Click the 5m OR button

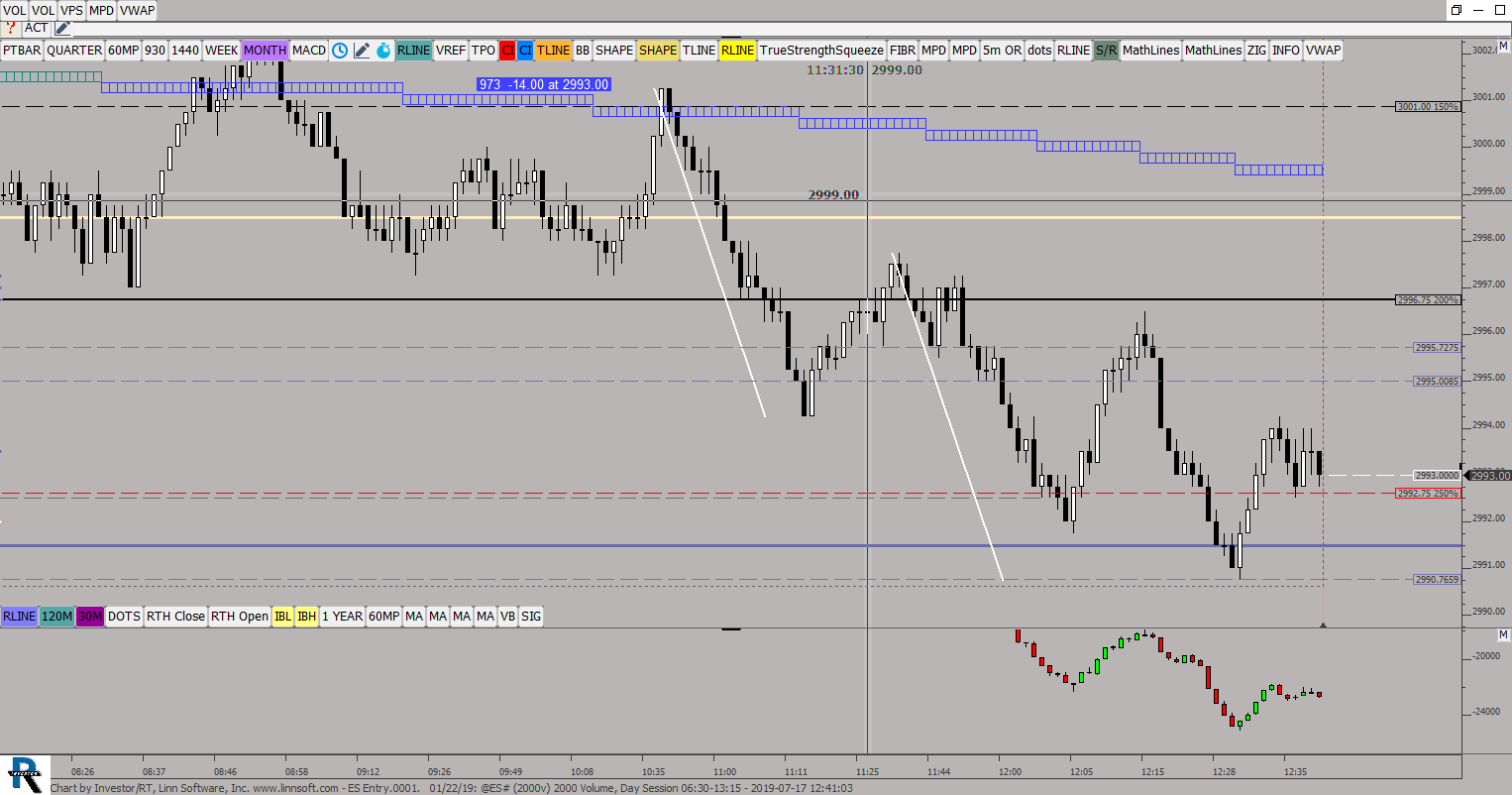pos(1002,51)
